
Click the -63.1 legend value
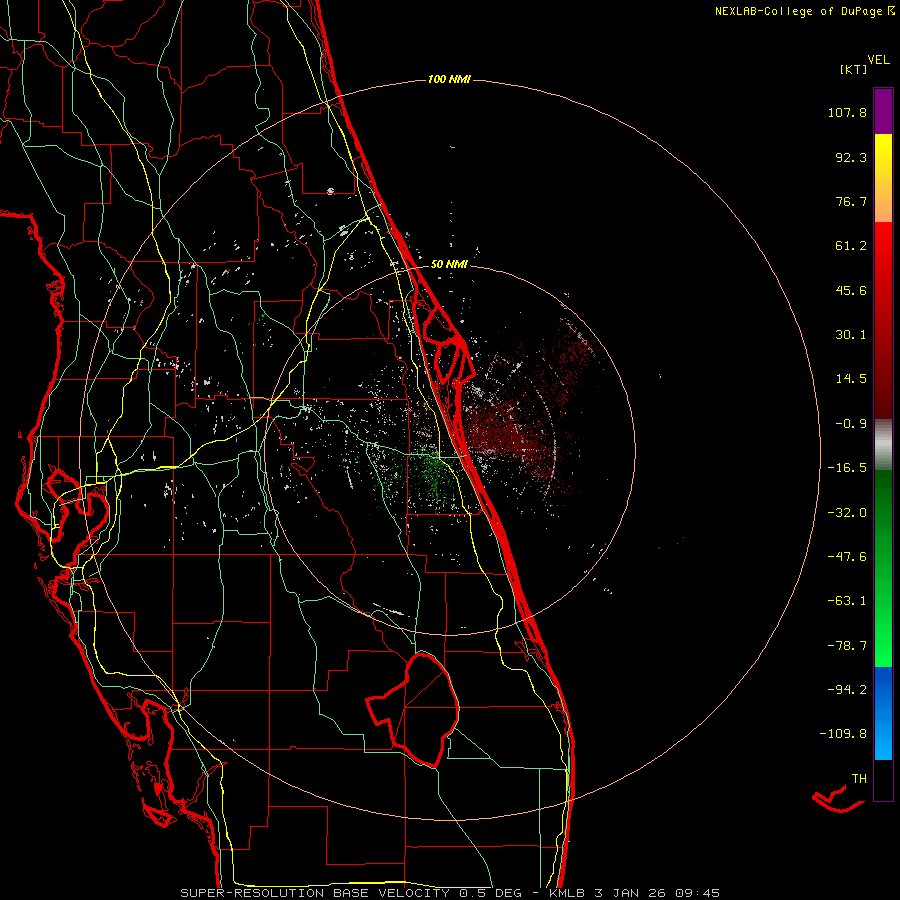[x=847, y=601]
